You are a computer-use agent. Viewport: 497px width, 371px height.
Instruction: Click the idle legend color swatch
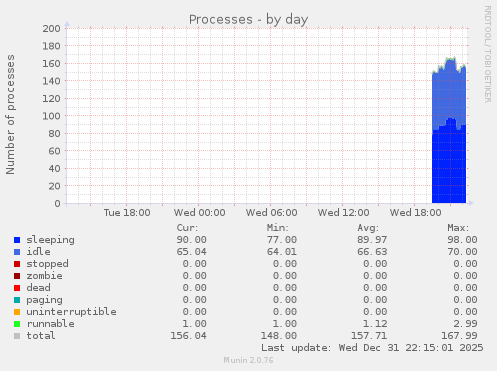click(x=17, y=252)
